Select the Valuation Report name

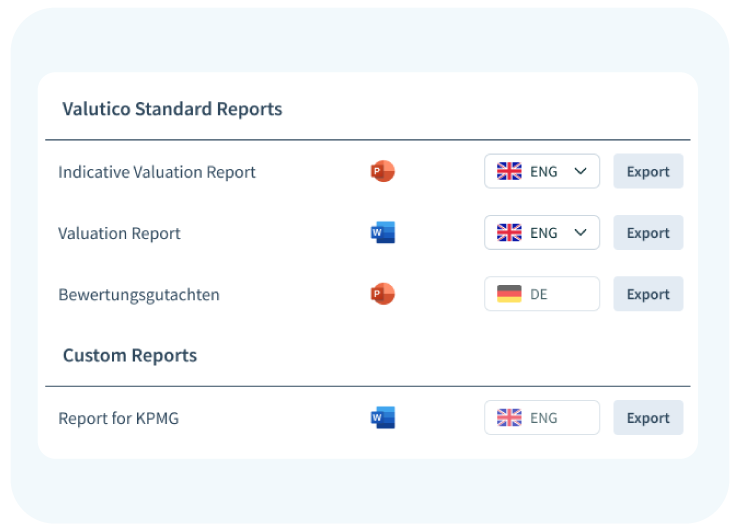pyautogui.click(x=119, y=234)
